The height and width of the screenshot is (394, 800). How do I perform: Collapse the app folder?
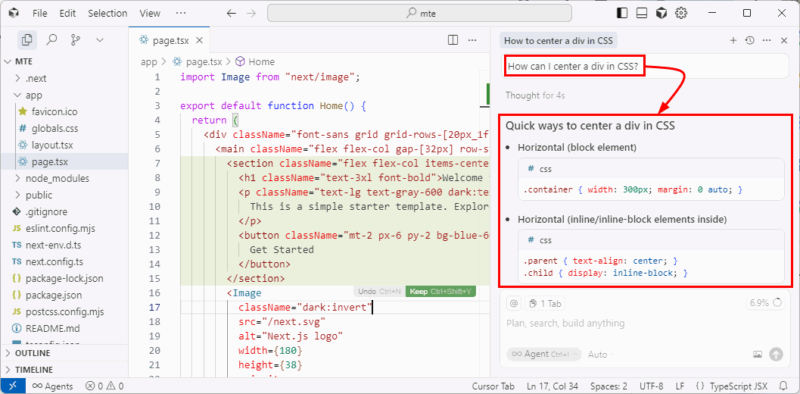64,95
